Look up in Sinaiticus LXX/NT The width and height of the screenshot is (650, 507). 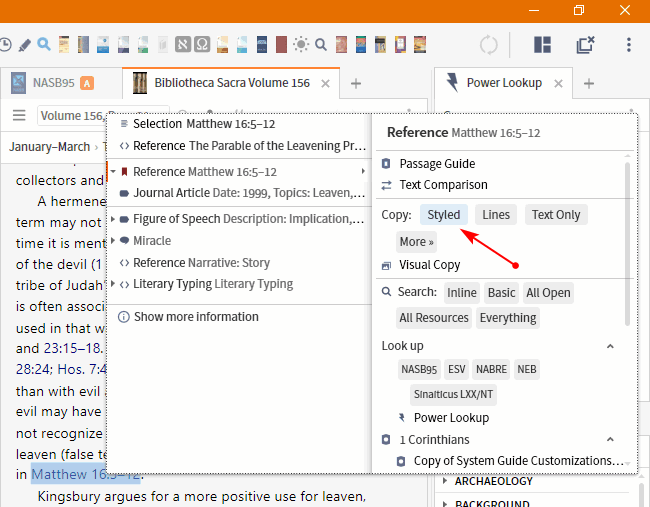(453, 394)
